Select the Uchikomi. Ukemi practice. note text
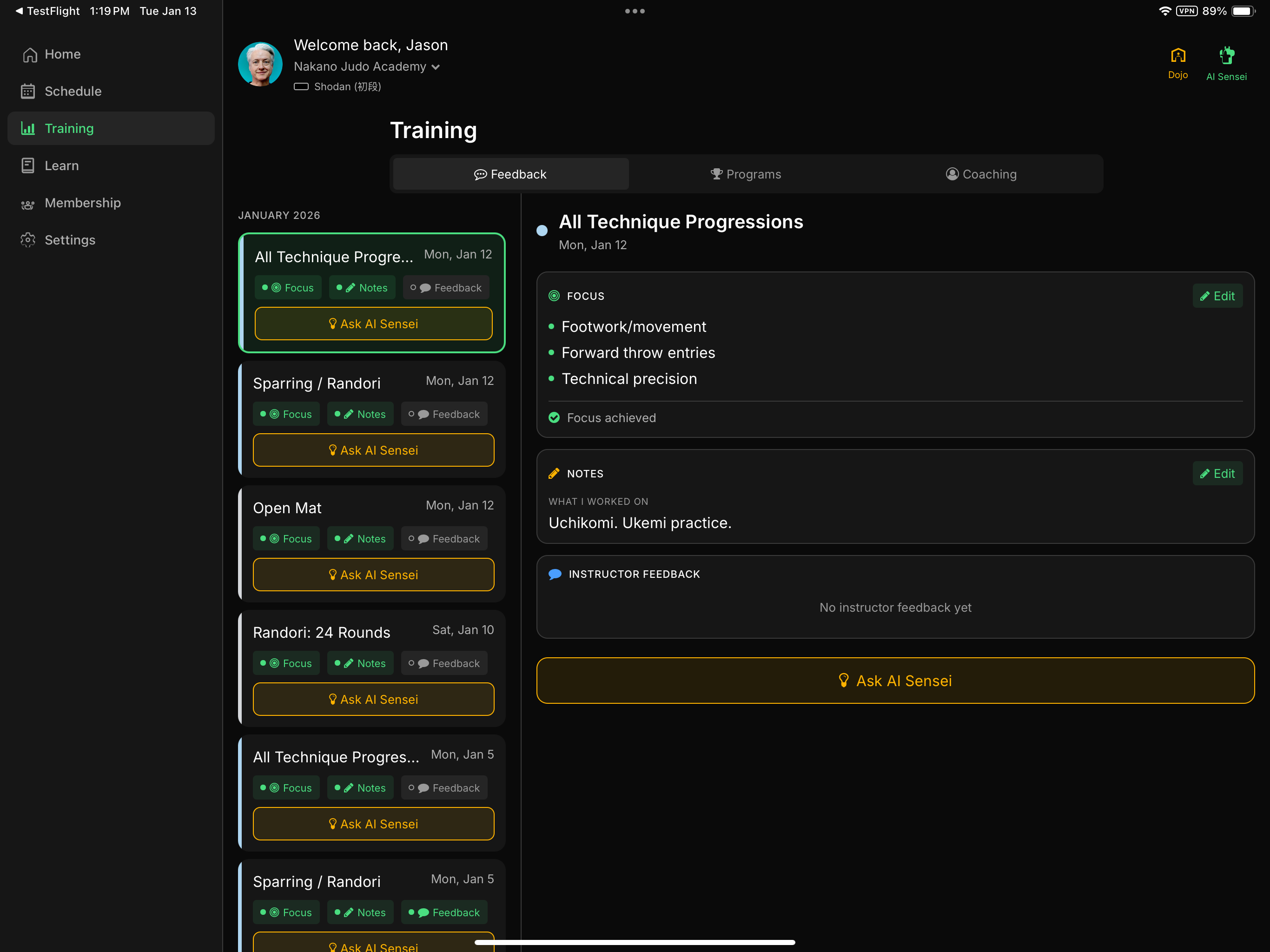Viewport: 1270px width, 952px height. (x=640, y=522)
